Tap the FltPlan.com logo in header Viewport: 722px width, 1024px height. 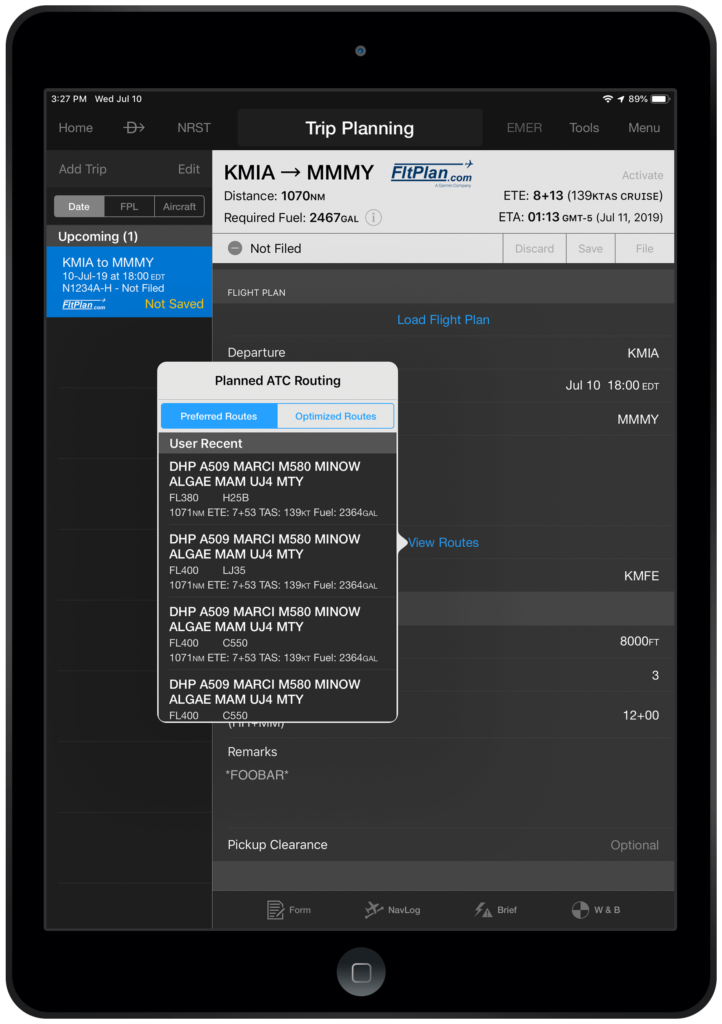point(432,173)
